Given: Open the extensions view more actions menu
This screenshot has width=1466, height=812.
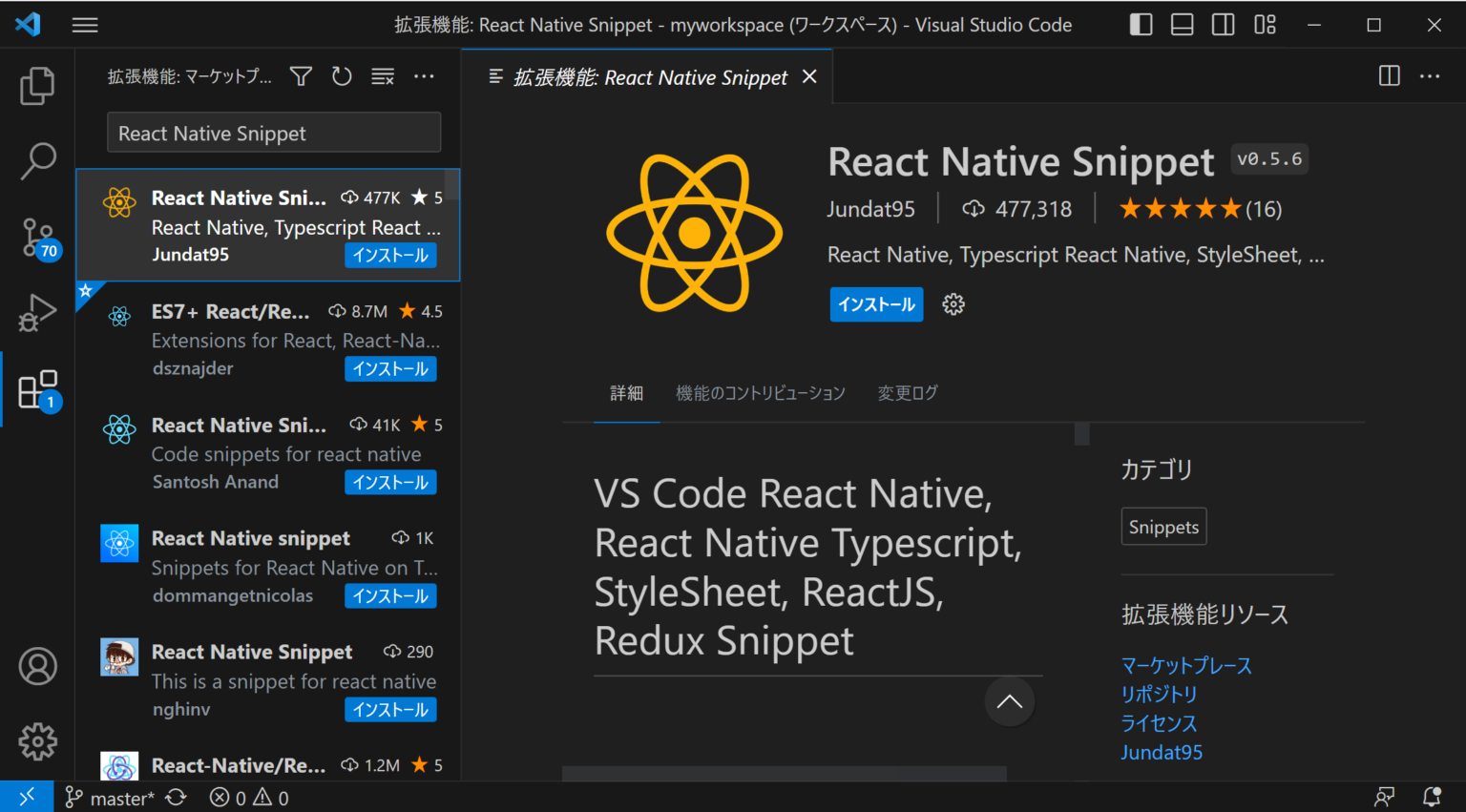Looking at the screenshot, I should coord(424,75).
